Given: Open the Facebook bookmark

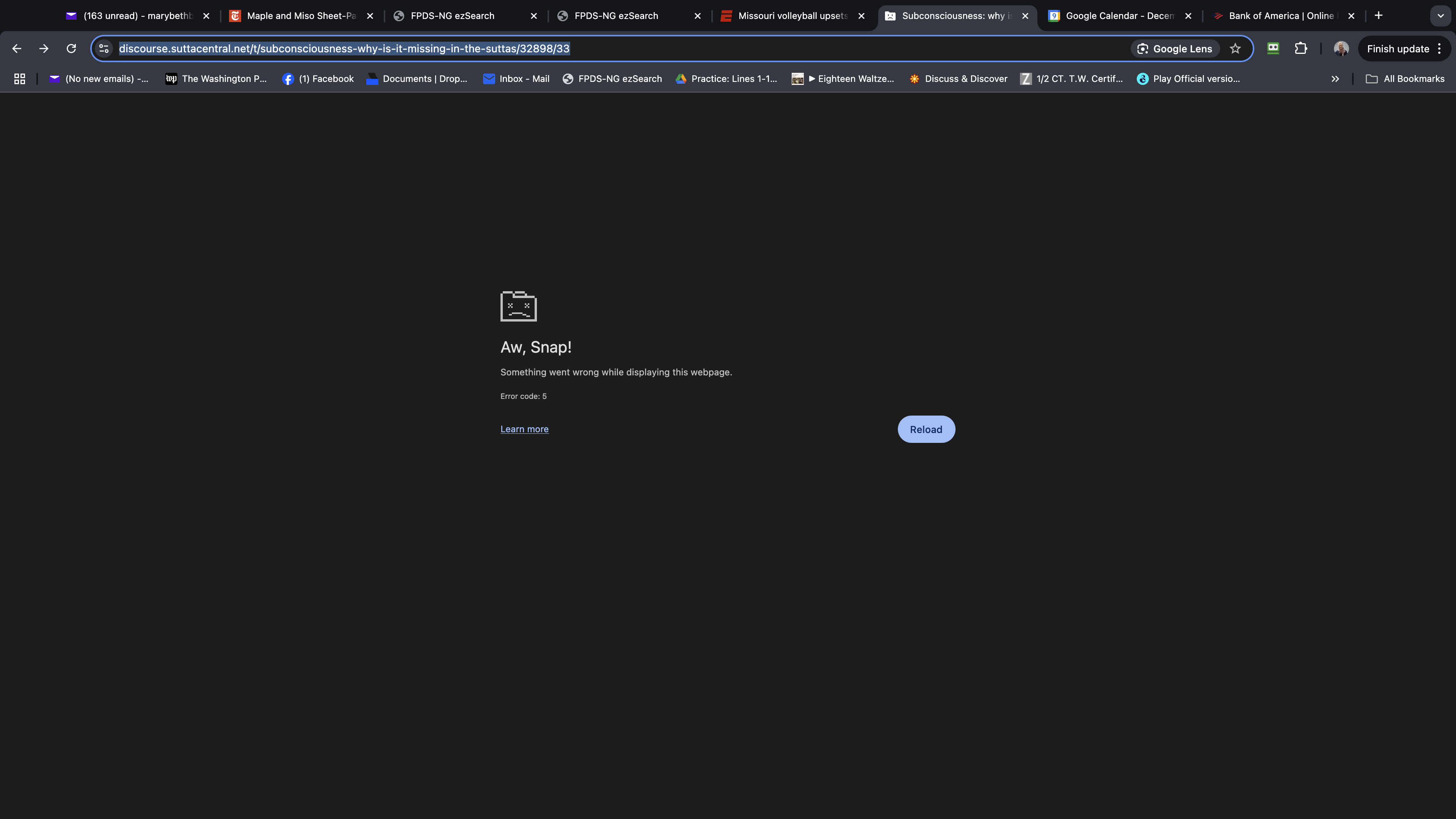Looking at the screenshot, I should pyautogui.click(x=318, y=78).
